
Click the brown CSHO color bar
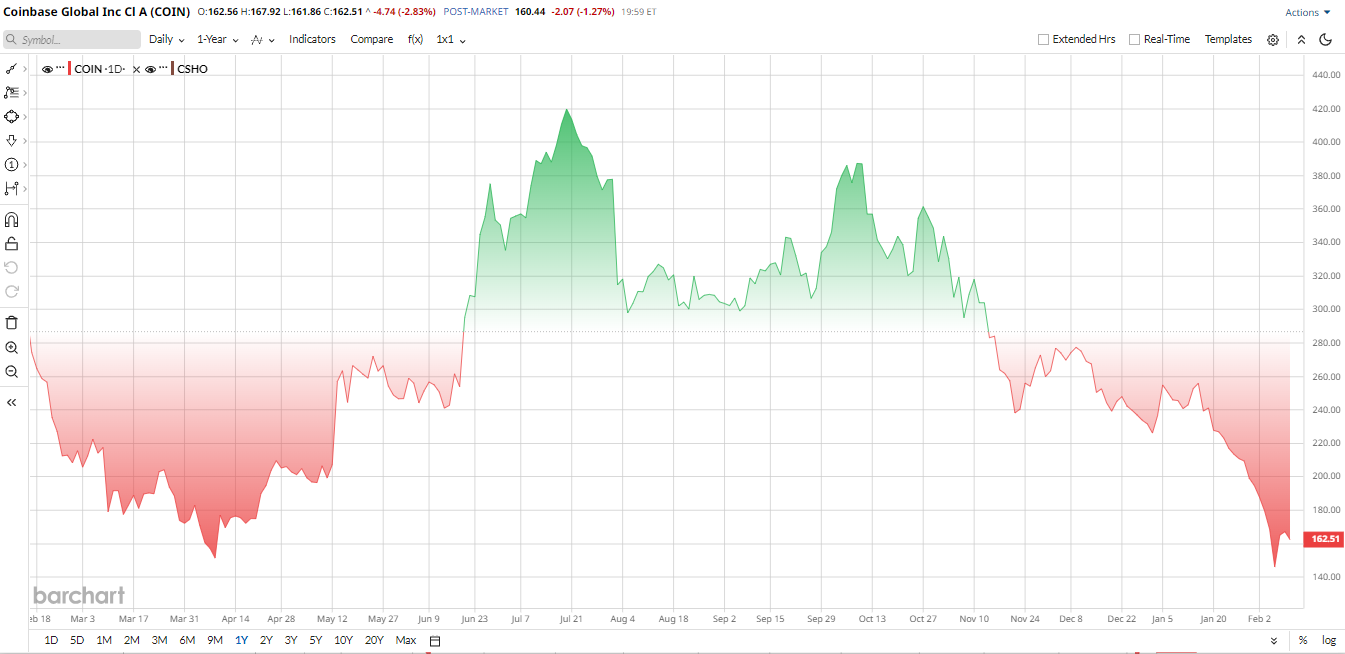[172, 69]
